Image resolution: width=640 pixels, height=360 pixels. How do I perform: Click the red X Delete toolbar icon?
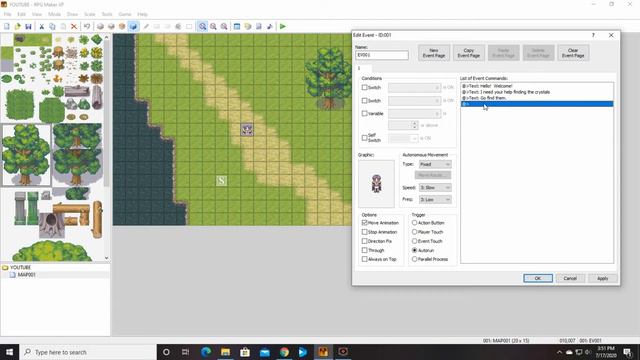(74, 27)
